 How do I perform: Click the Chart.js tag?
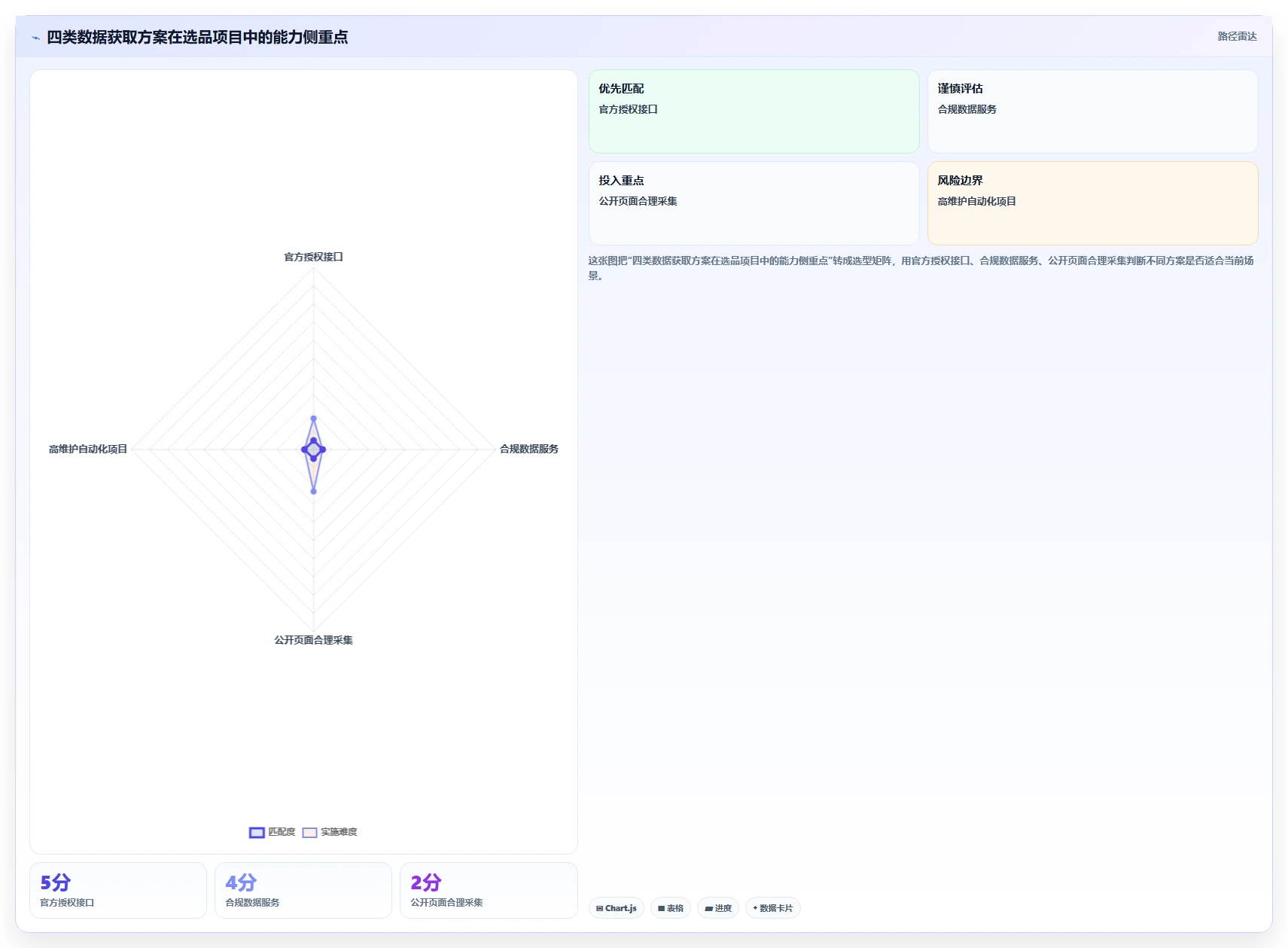click(616, 908)
